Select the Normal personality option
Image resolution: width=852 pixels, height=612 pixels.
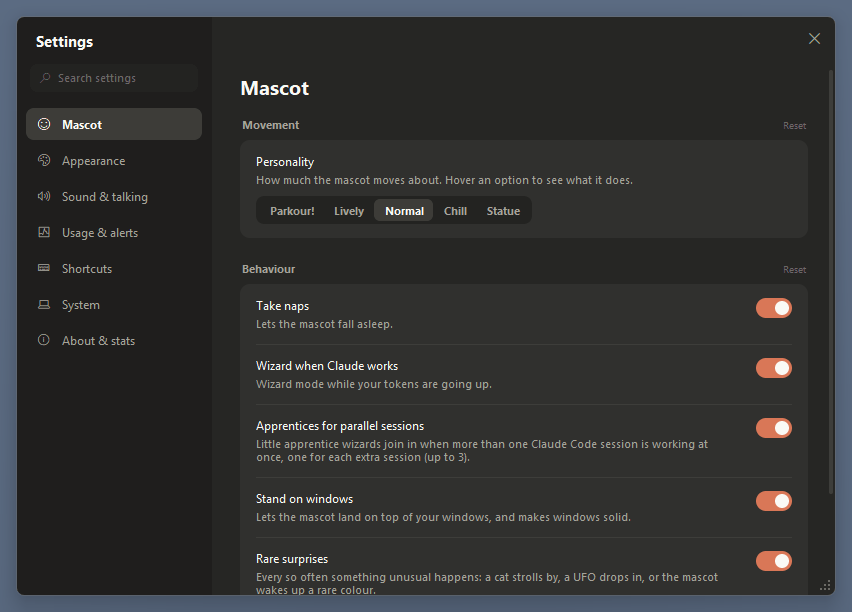pyautogui.click(x=404, y=211)
